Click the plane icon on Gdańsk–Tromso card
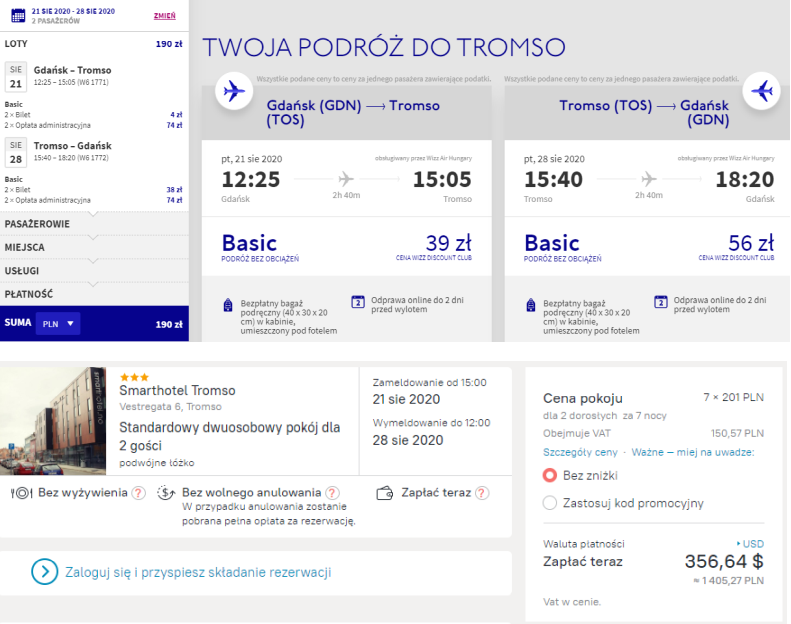791x624 pixels. pyautogui.click(x=234, y=91)
